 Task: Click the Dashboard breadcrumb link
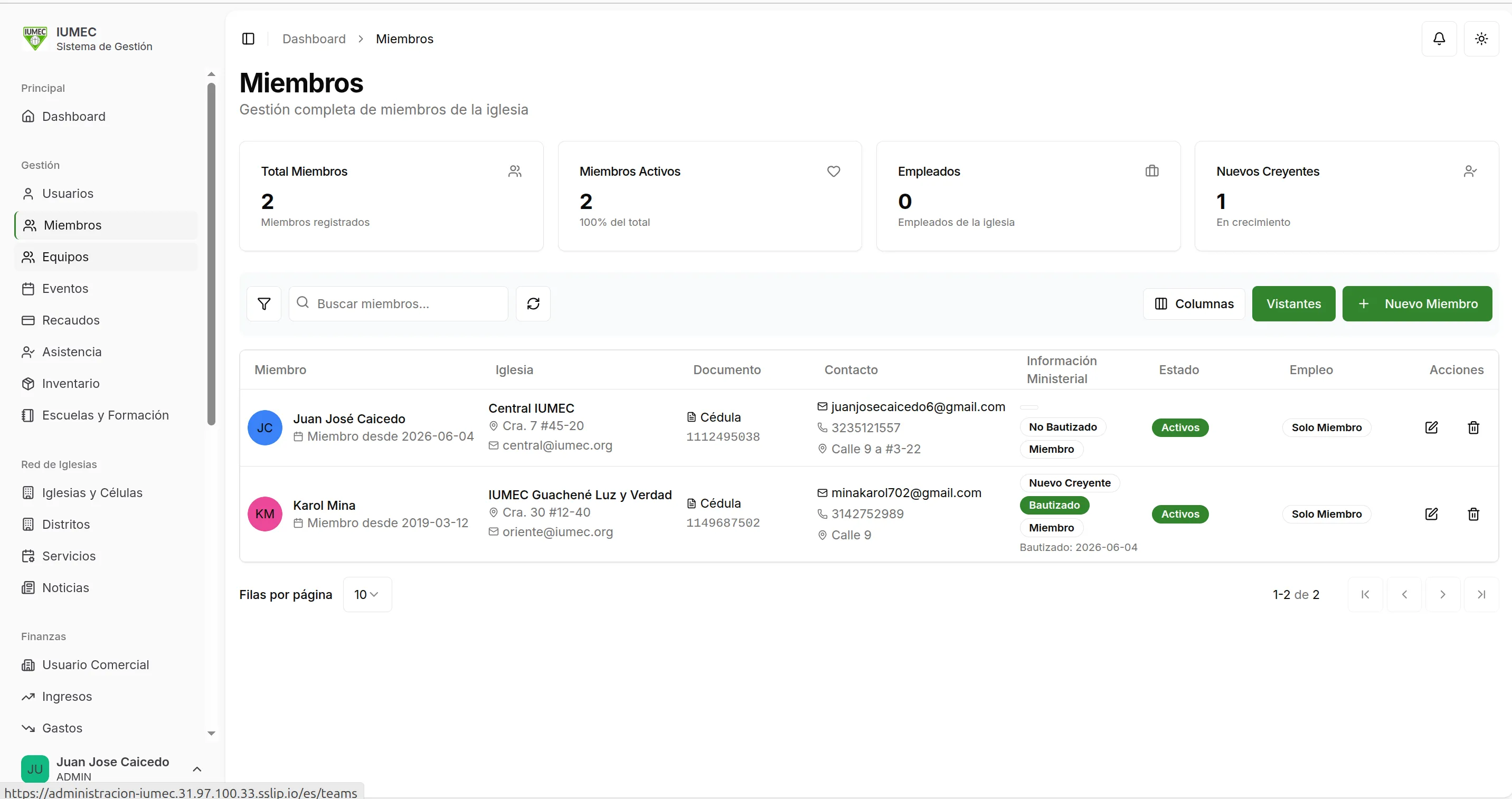pyautogui.click(x=314, y=39)
